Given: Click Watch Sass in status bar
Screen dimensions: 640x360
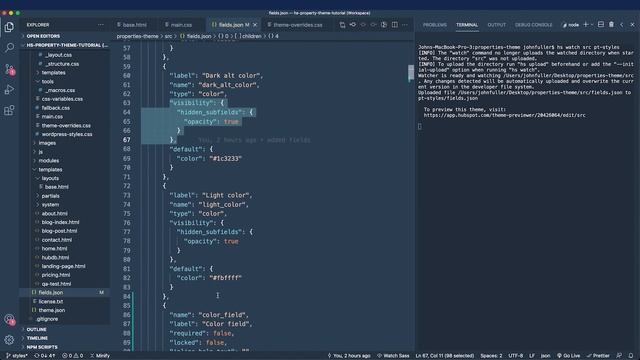Looking at the screenshot, I should pos(393,356).
